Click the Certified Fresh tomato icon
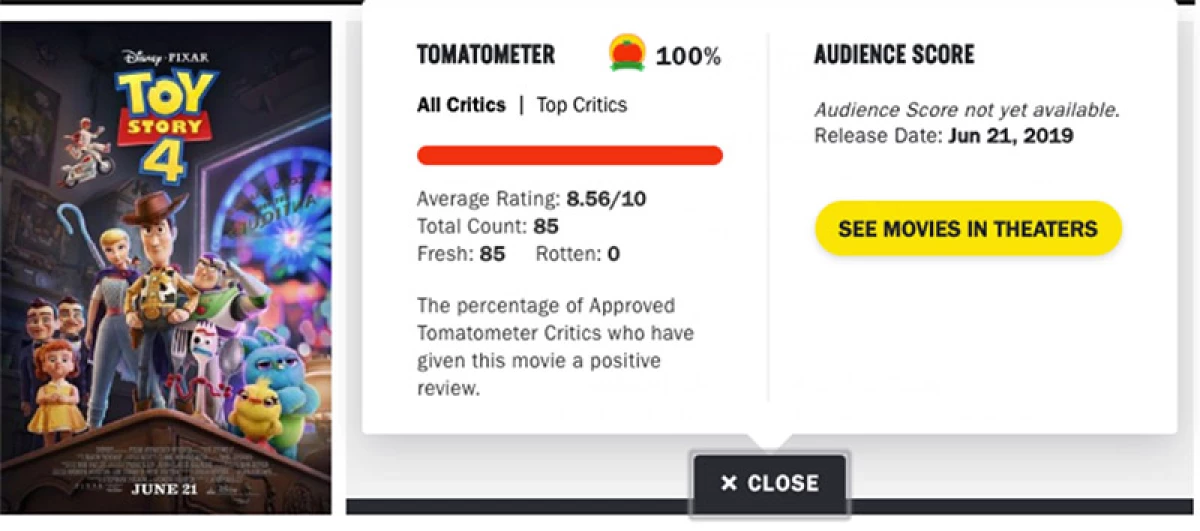Image resolution: width=1200 pixels, height=531 pixels. point(627,53)
